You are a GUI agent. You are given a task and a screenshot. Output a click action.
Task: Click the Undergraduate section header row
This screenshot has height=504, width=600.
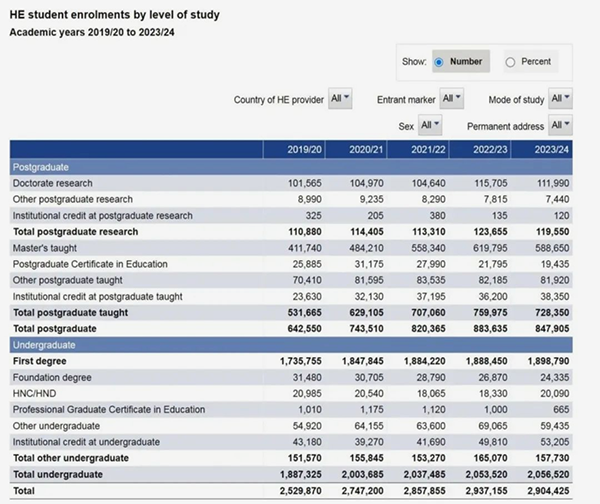pos(44,344)
